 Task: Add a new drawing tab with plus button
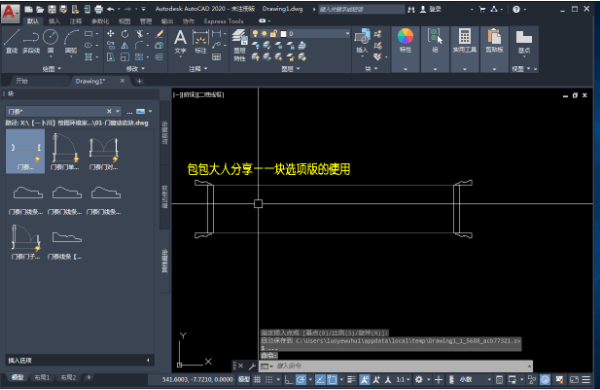[x=139, y=81]
